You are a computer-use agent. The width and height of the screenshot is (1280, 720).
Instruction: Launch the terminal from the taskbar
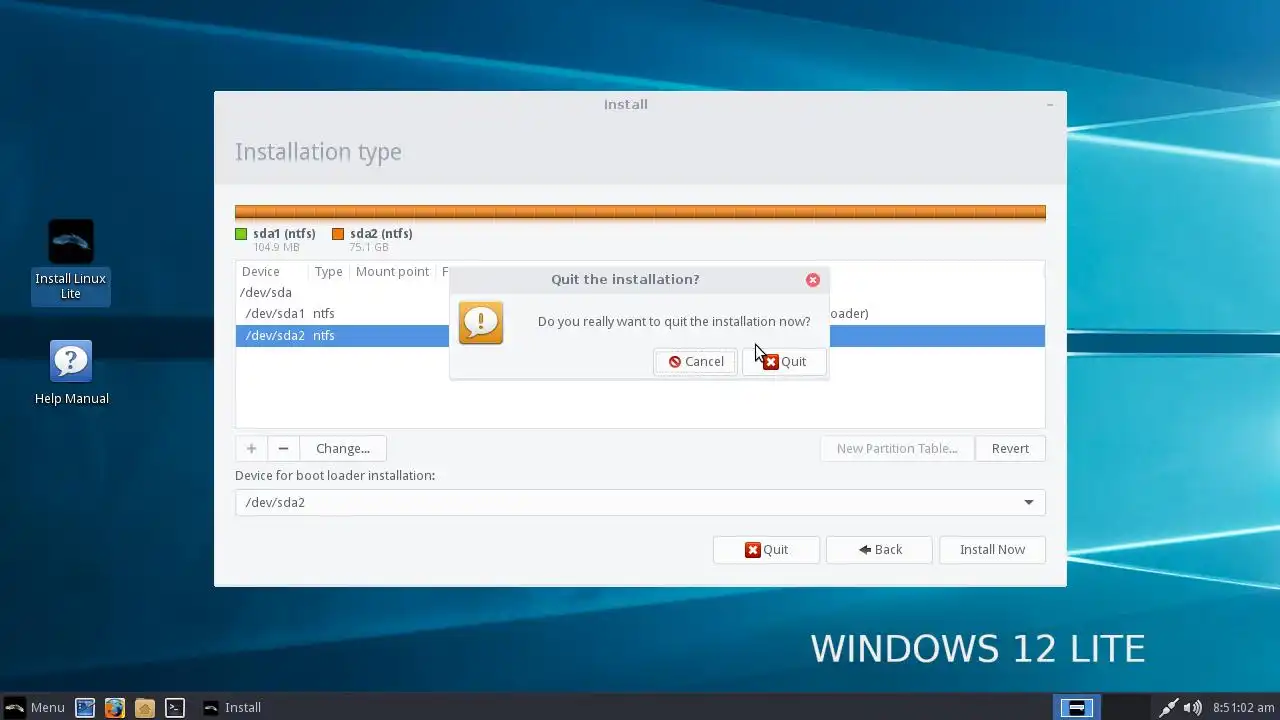tap(175, 707)
